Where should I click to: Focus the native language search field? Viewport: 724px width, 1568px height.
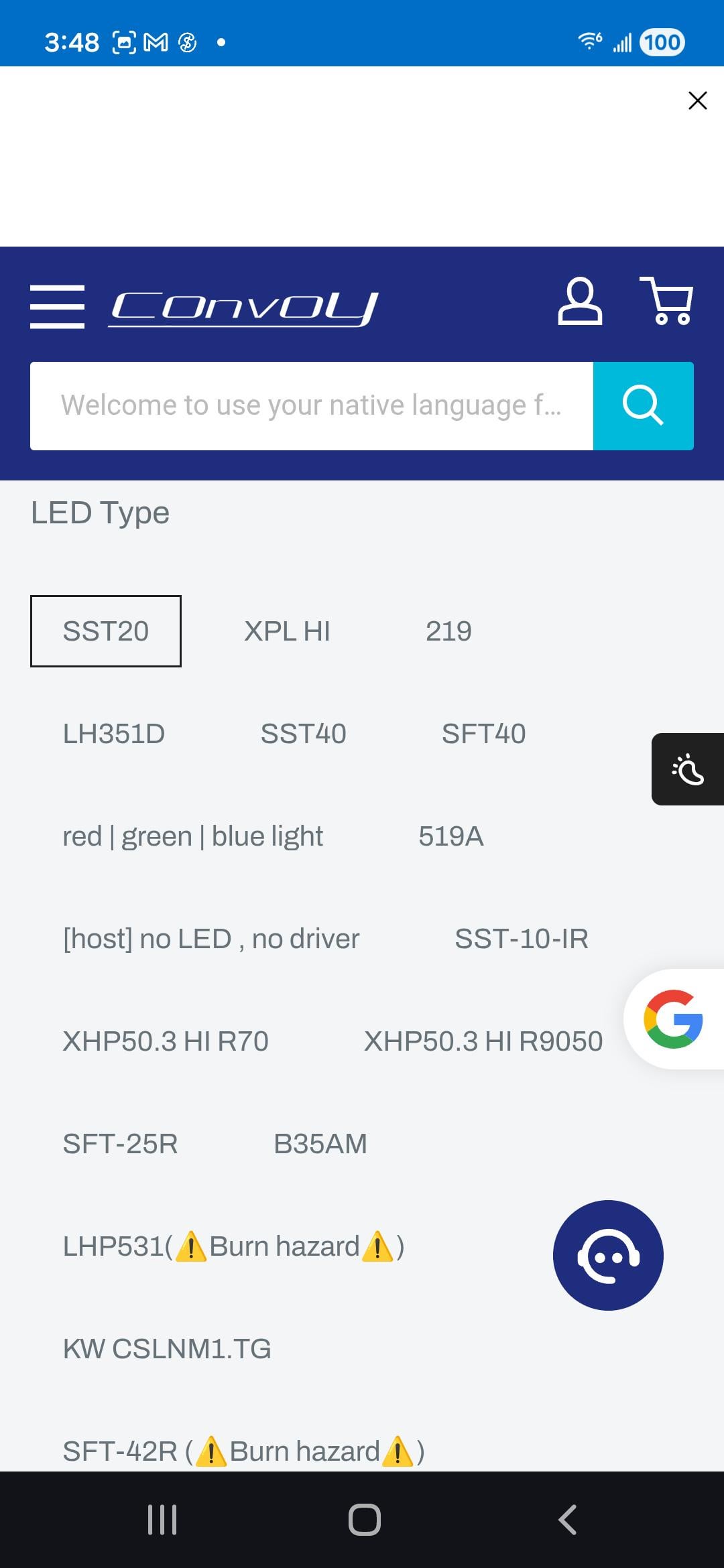tap(312, 406)
